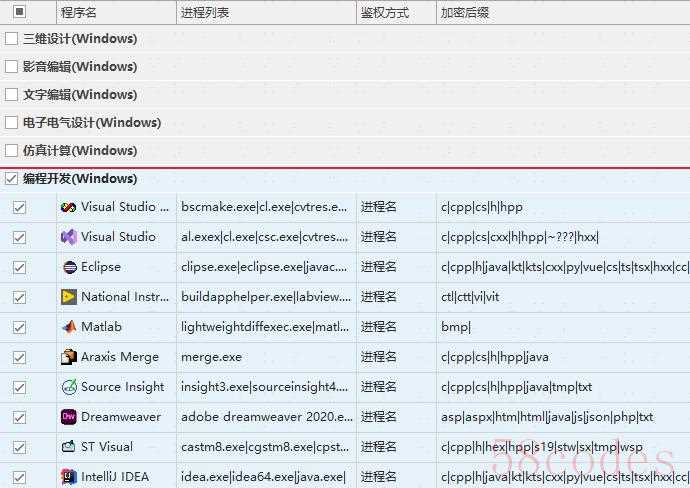The image size is (690, 488).
Task: Sort by the 鉴权方式 column header
Action: [396, 12]
